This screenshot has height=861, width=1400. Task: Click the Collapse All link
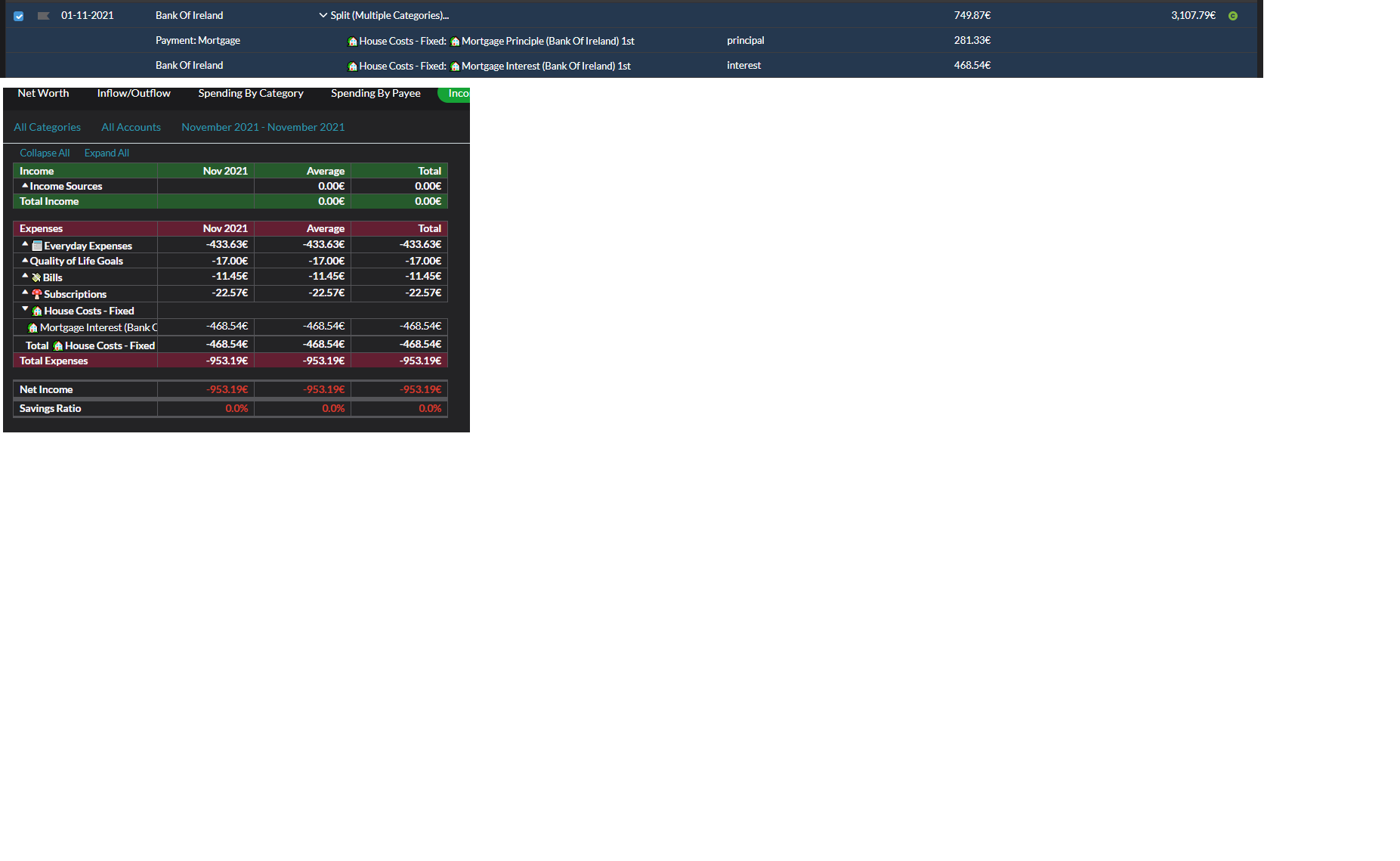(x=45, y=153)
